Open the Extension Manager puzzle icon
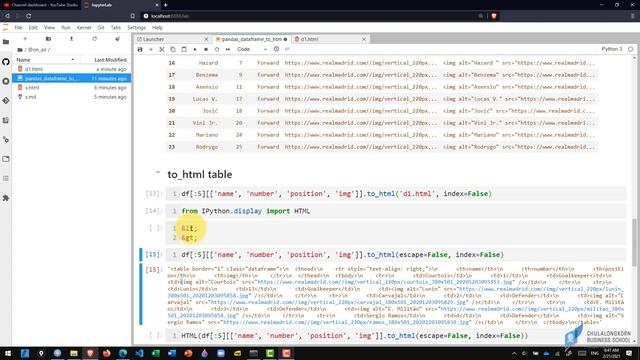Screen dimensions: 640x360 (x=6, y=198)
